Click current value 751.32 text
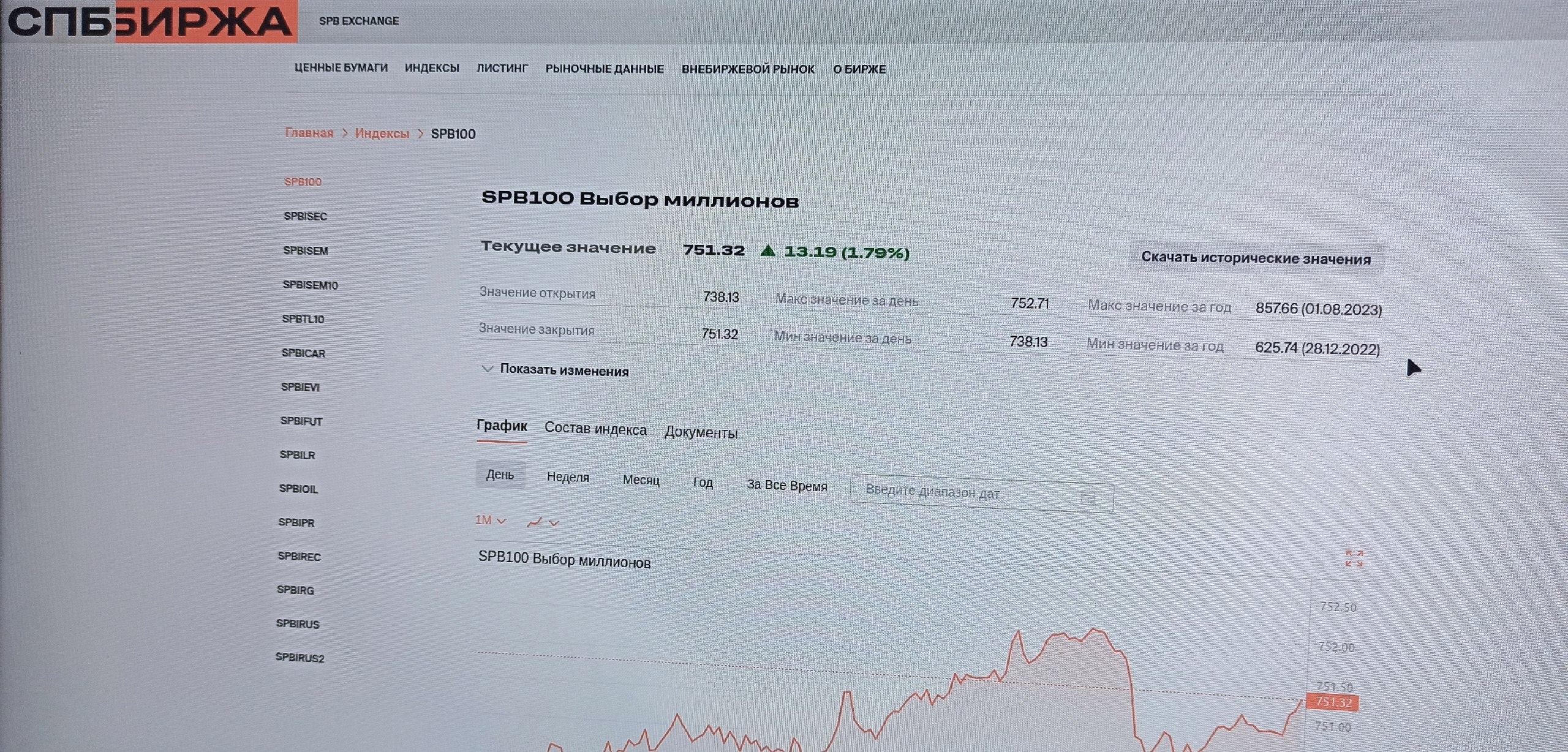 point(714,250)
